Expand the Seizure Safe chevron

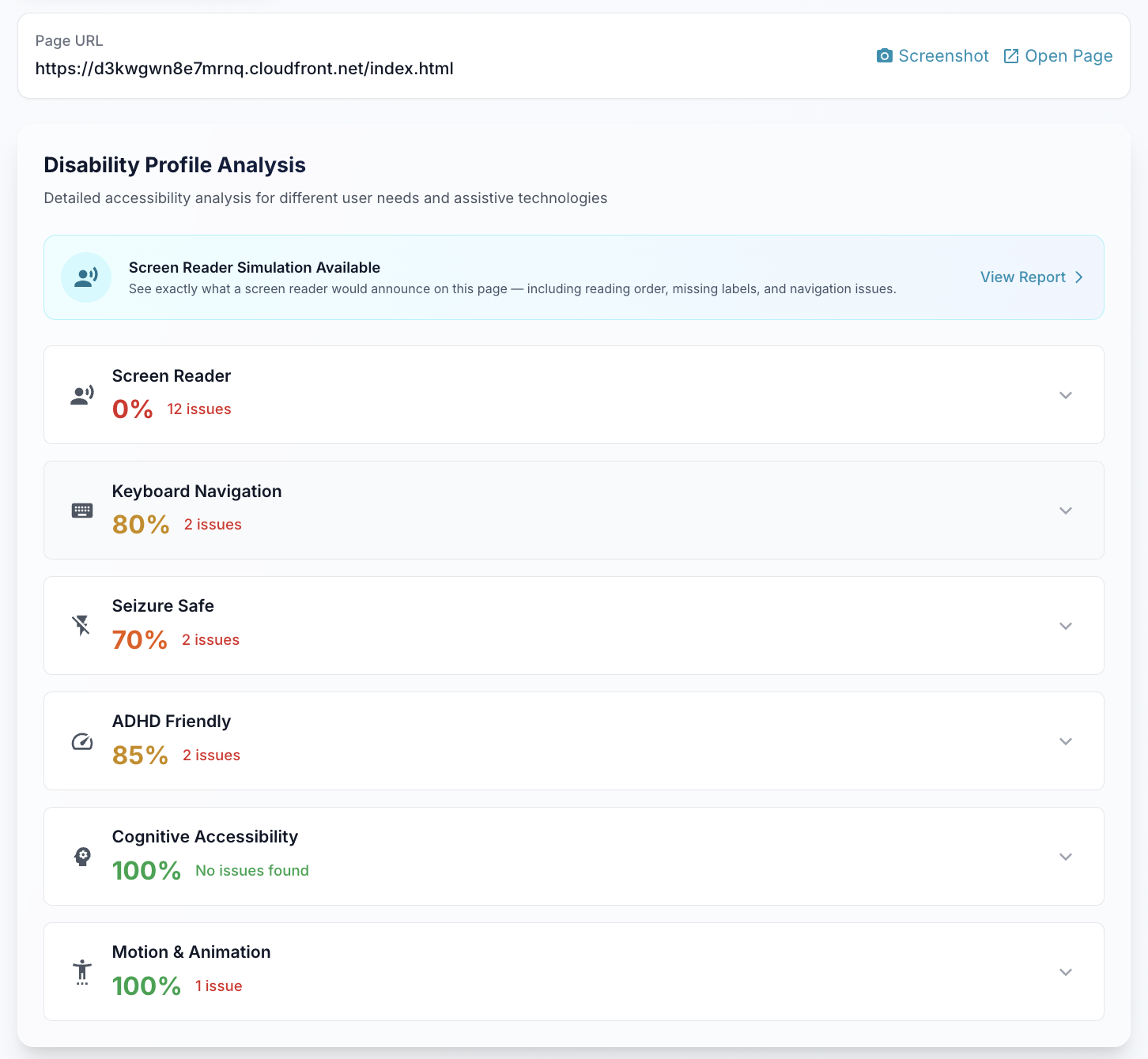[1066, 626]
